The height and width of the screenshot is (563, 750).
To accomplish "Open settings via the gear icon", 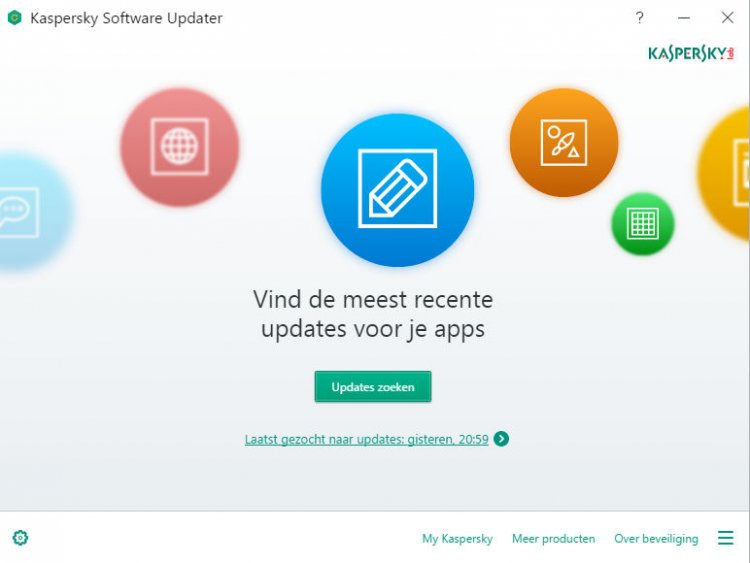I will pos(20,538).
